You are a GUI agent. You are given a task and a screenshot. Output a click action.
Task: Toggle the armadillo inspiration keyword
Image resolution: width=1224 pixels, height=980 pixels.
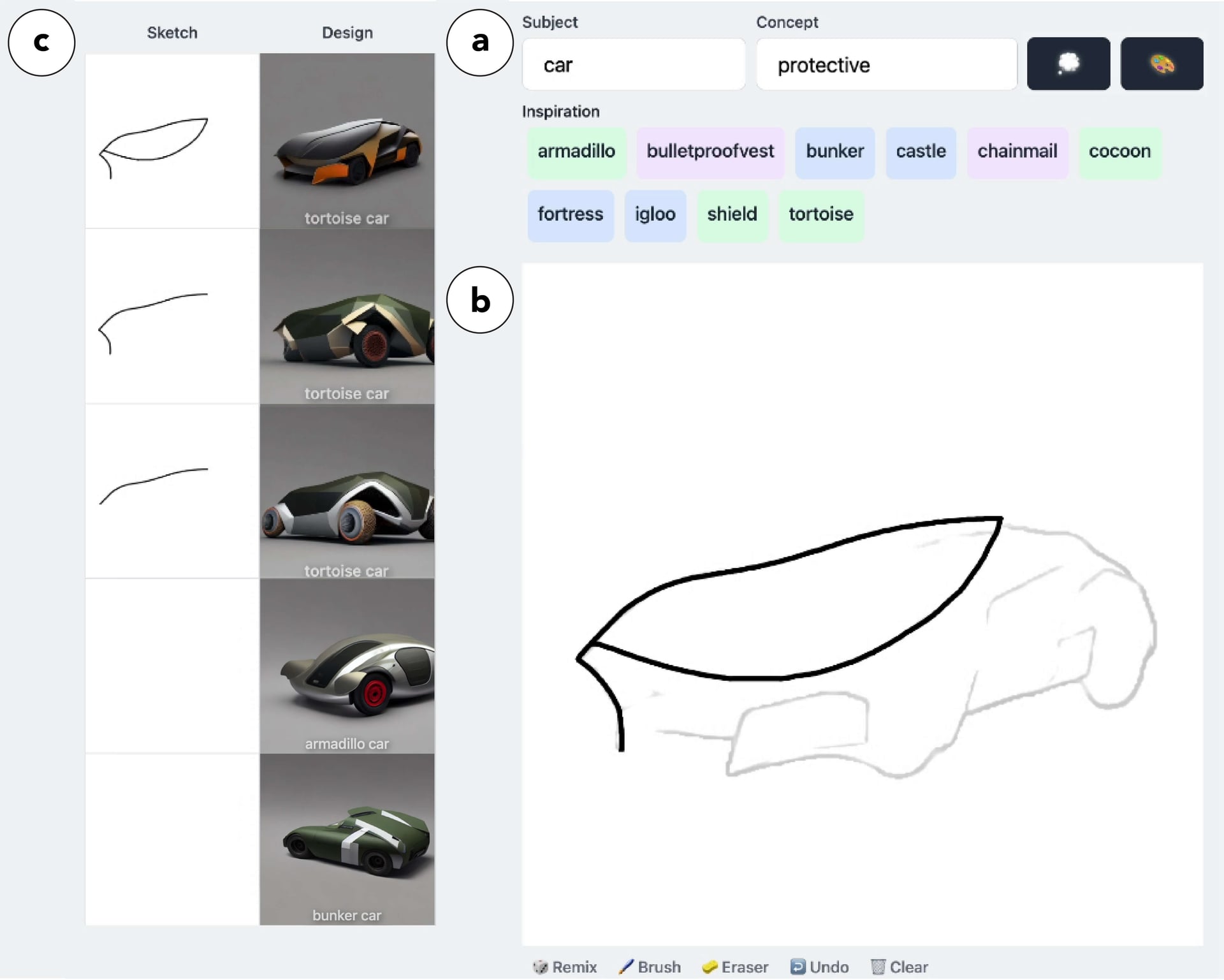click(x=576, y=152)
